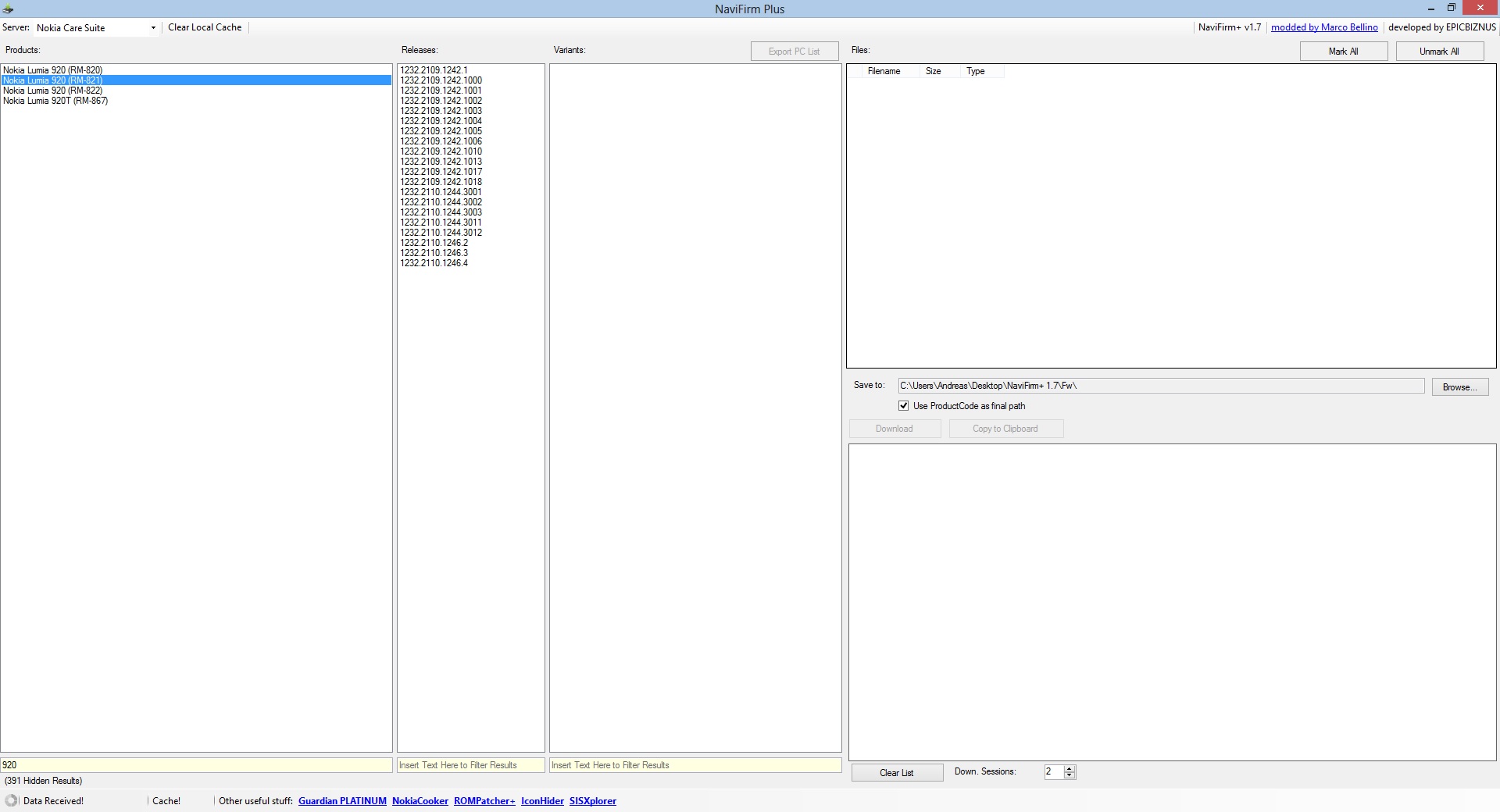Click the Unmark All button
1500x812 pixels.
coord(1439,52)
